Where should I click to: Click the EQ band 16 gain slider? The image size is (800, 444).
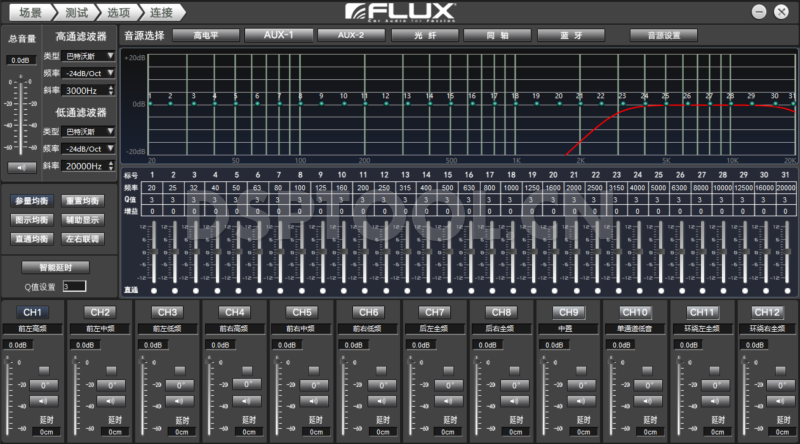pyautogui.click(x=470, y=253)
